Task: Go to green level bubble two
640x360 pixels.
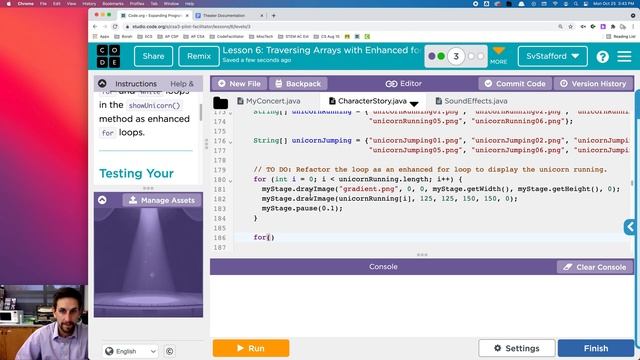Action: click(441, 56)
